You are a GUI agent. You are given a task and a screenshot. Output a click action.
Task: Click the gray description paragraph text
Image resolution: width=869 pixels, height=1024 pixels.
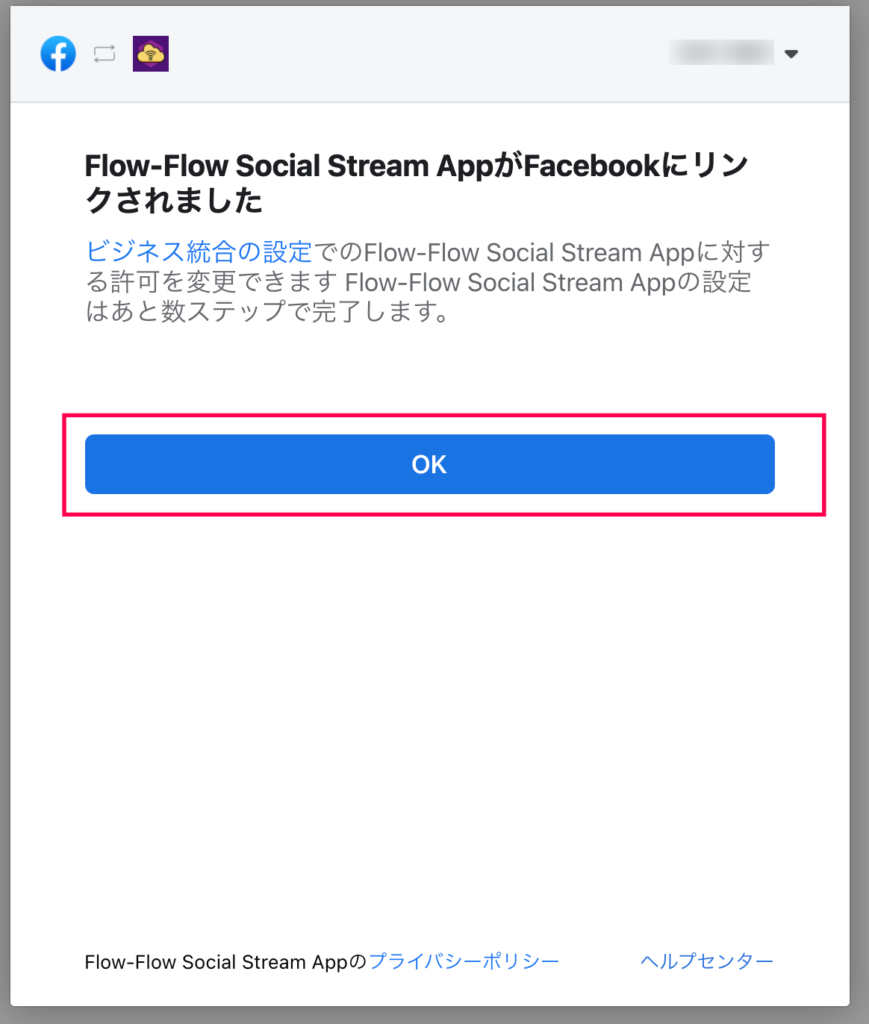coord(428,282)
